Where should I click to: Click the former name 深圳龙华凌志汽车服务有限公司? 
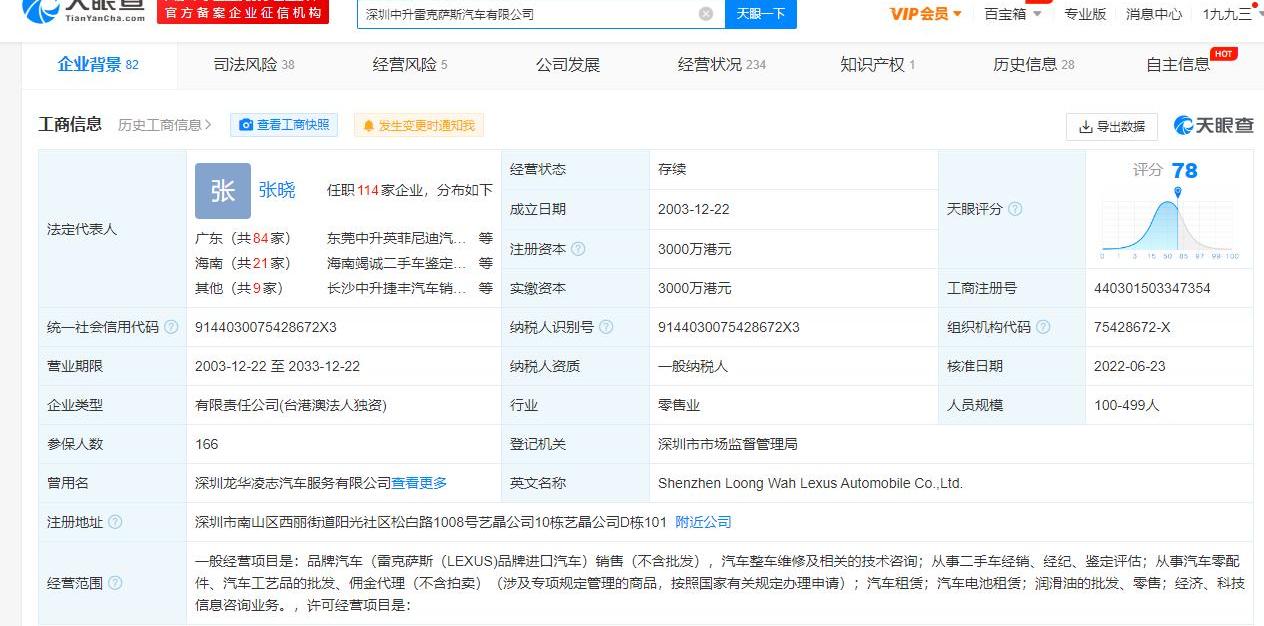click(x=293, y=483)
